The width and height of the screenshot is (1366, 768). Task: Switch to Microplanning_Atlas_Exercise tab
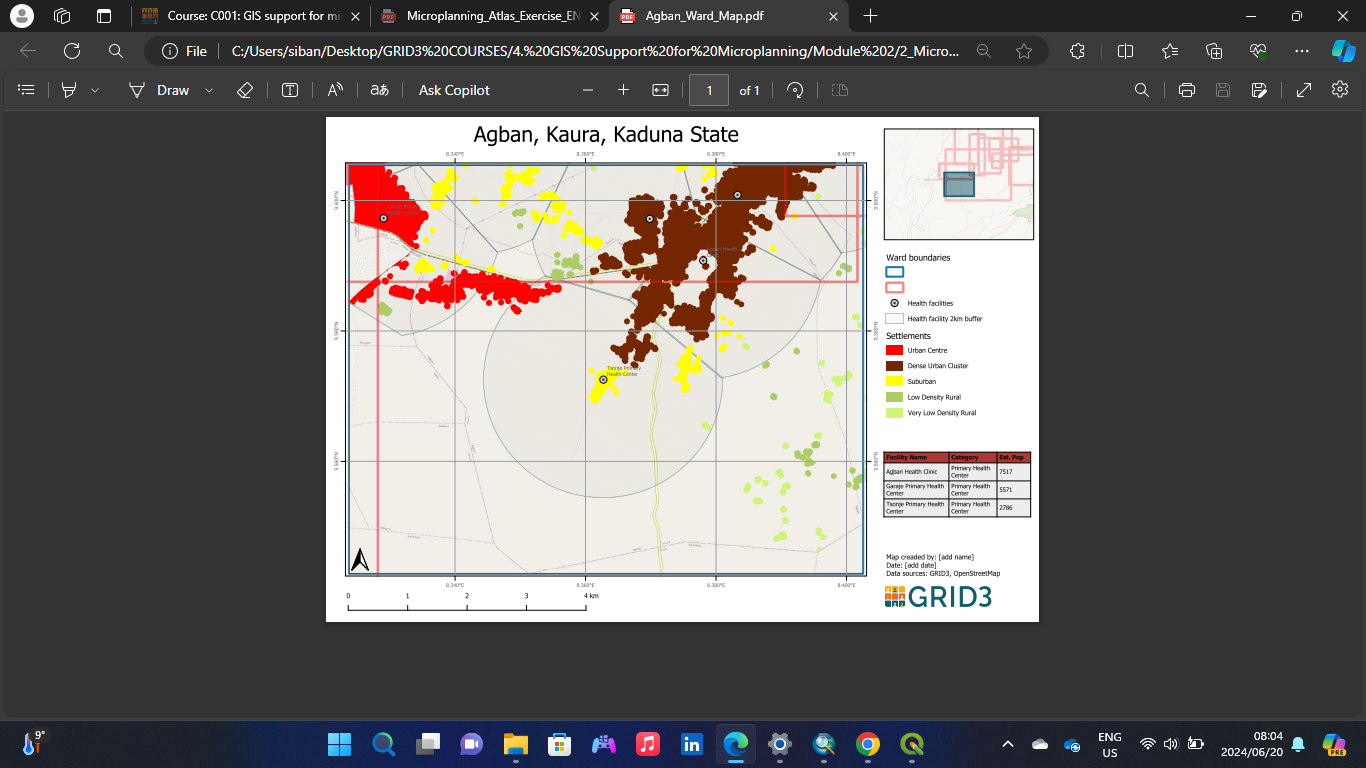(489, 16)
